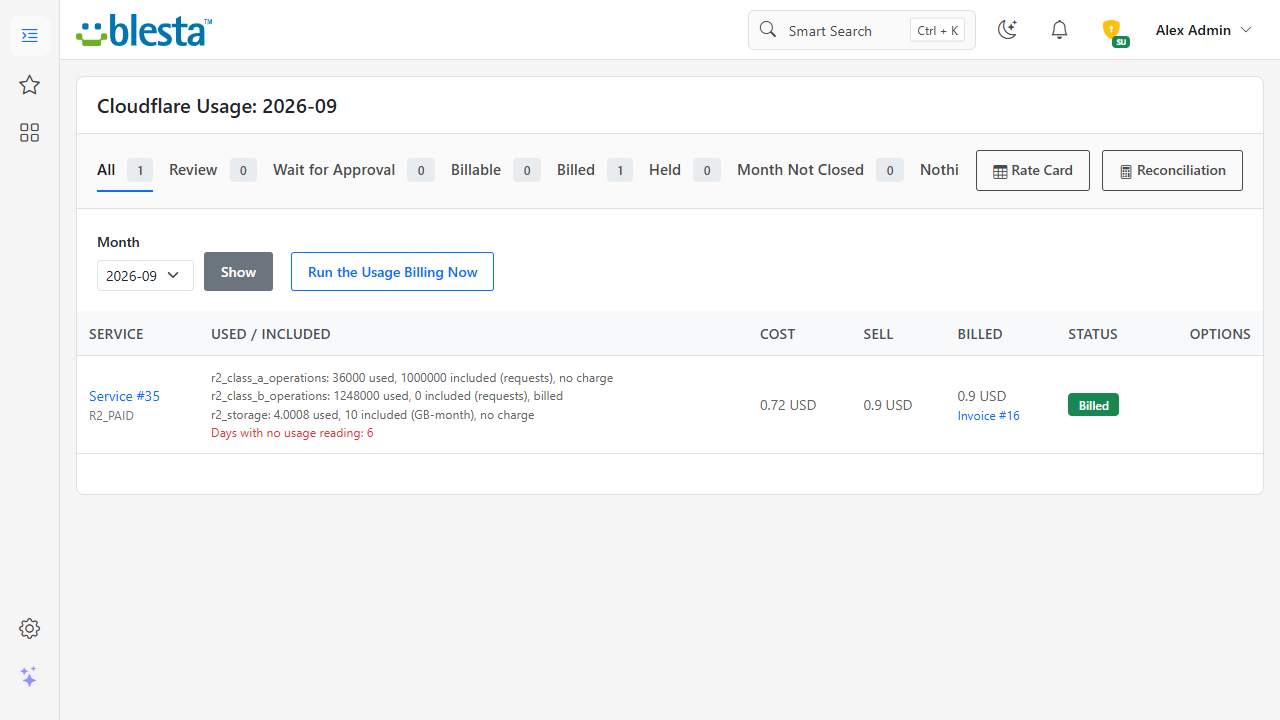
Task: Click the sparkle AI assistant icon
Action: point(30,677)
